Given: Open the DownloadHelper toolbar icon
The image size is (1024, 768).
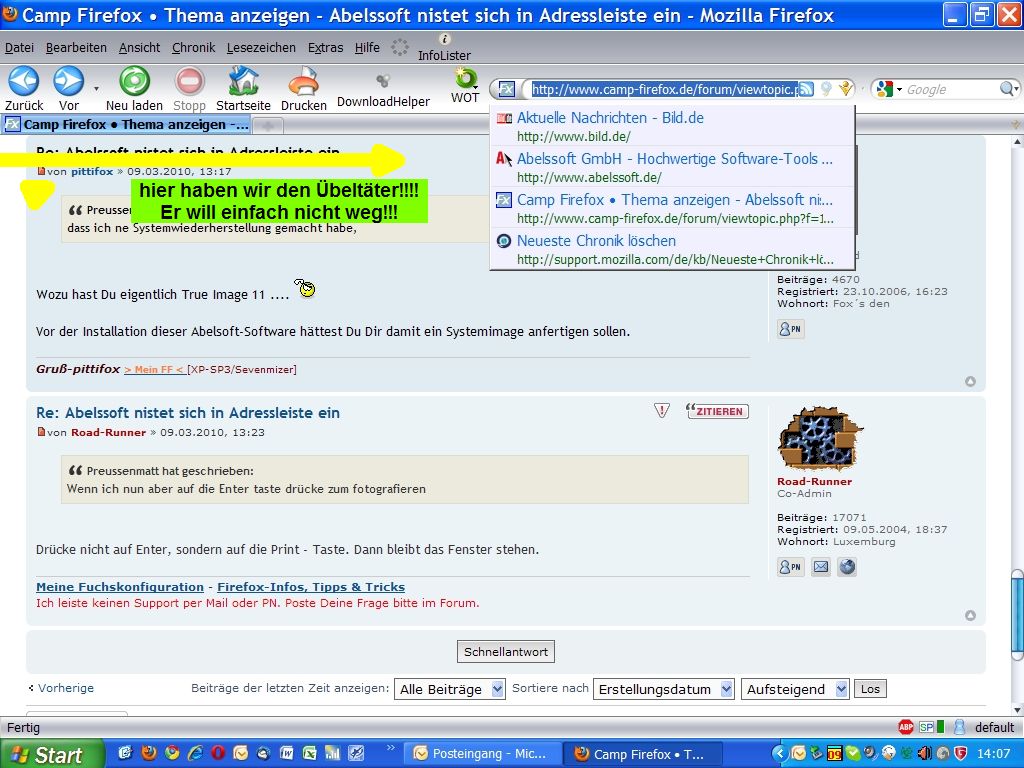Looking at the screenshot, I should pos(382,81).
